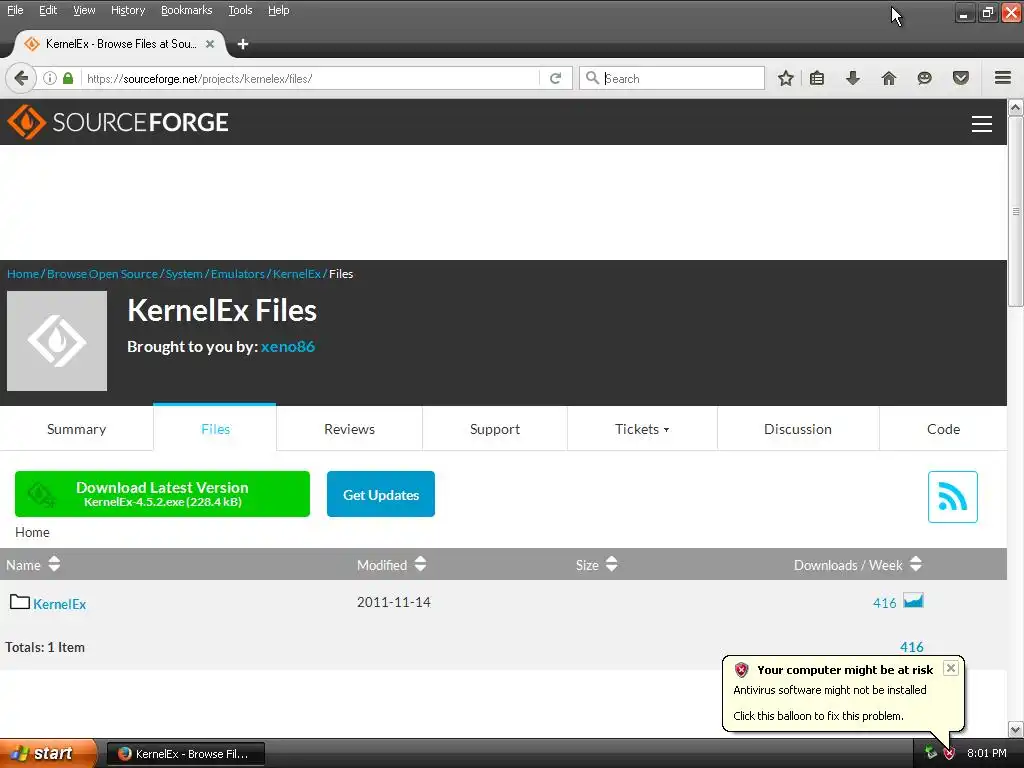The width and height of the screenshot is (1024, 768).
Task: Click the KernelEx folder icon
Action: click(x=20, y=601)
